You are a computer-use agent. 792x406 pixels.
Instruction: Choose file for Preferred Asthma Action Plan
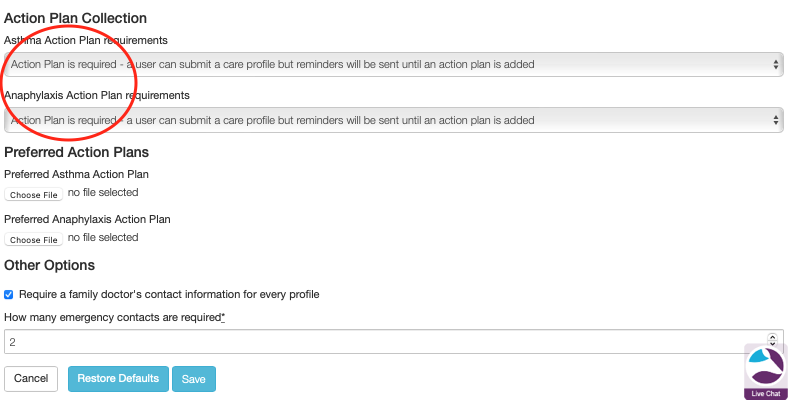(x=34, y=194)
